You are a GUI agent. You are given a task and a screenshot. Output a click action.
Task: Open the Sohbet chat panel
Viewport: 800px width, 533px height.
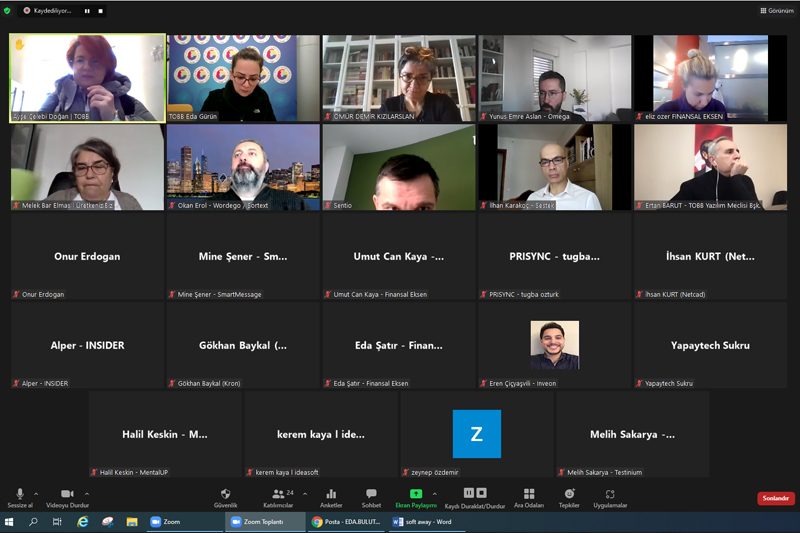(371, 497)
